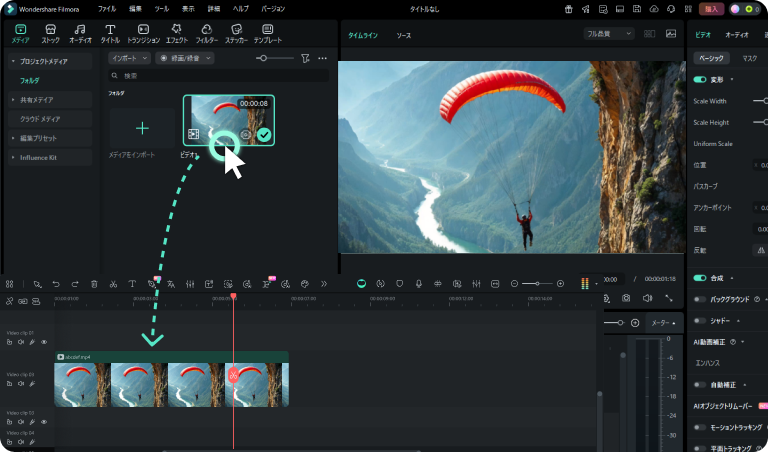The height and width of the screenshot is (452, 768).
Task: Take a preview snapshot with the camera icon
Action: click(626, 298)
